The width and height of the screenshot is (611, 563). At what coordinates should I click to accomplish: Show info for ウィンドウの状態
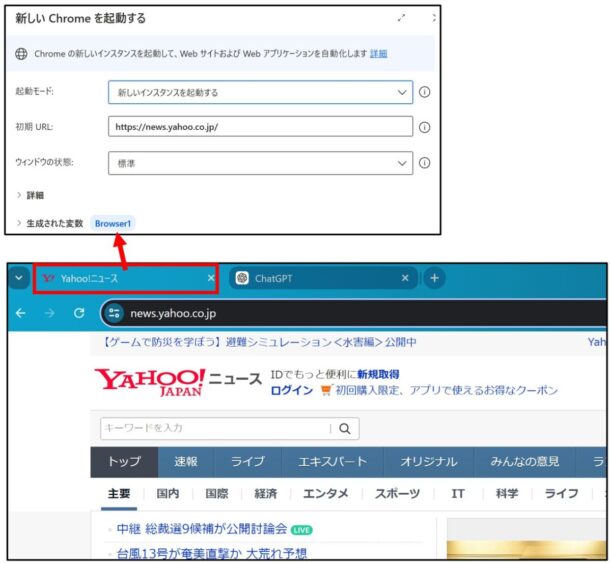point(424,163)
